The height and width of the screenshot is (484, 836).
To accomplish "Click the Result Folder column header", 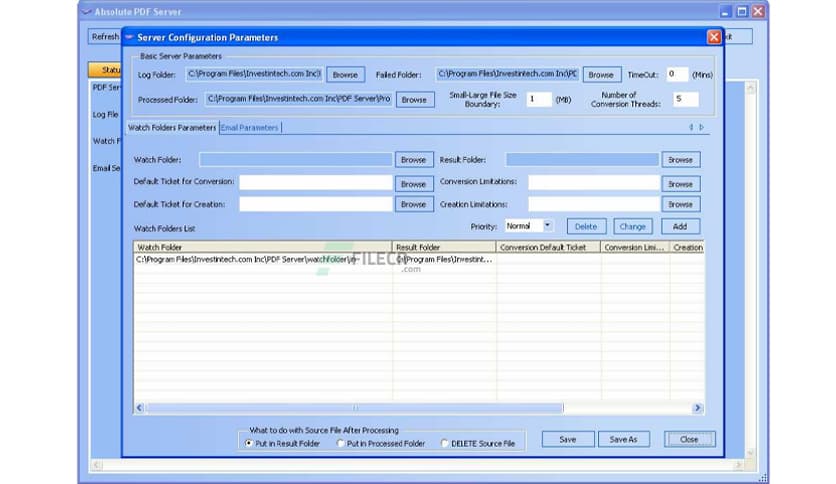I will click(444, 247).
